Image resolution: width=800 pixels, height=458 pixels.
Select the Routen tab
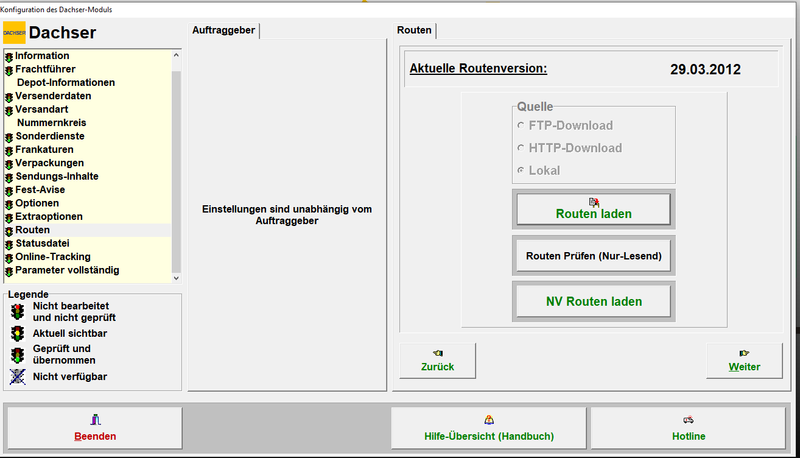[415, 31]
